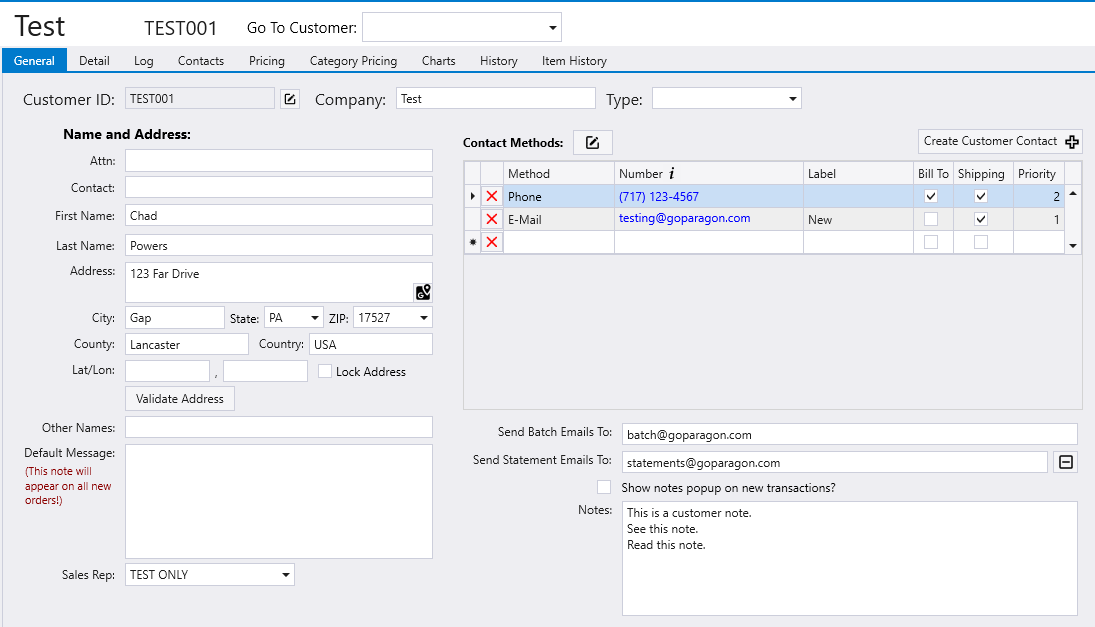
Task: Click the Customer ID field TEST001
Action: (x=200, y=98)
